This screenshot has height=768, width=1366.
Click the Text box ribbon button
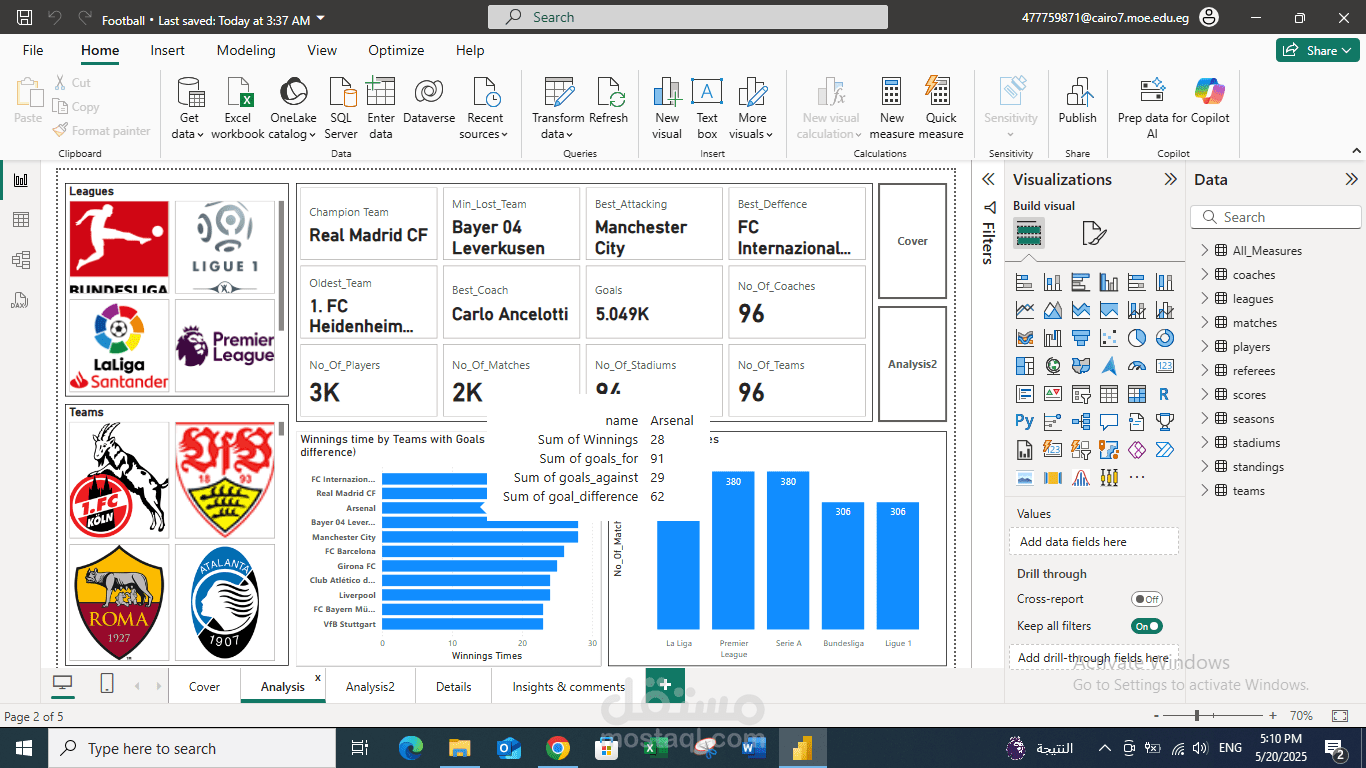(707, 108)
